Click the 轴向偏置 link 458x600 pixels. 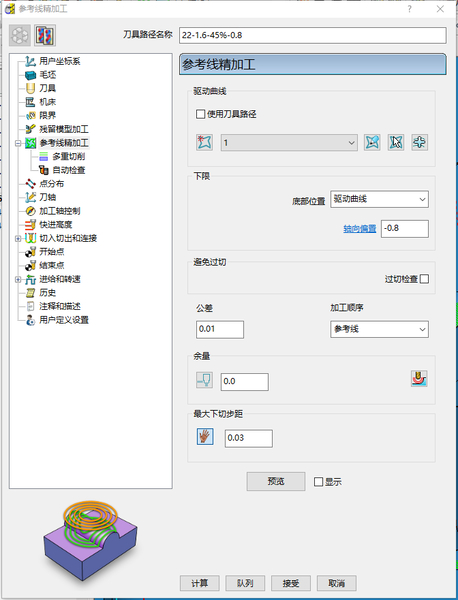coord(359,229)
